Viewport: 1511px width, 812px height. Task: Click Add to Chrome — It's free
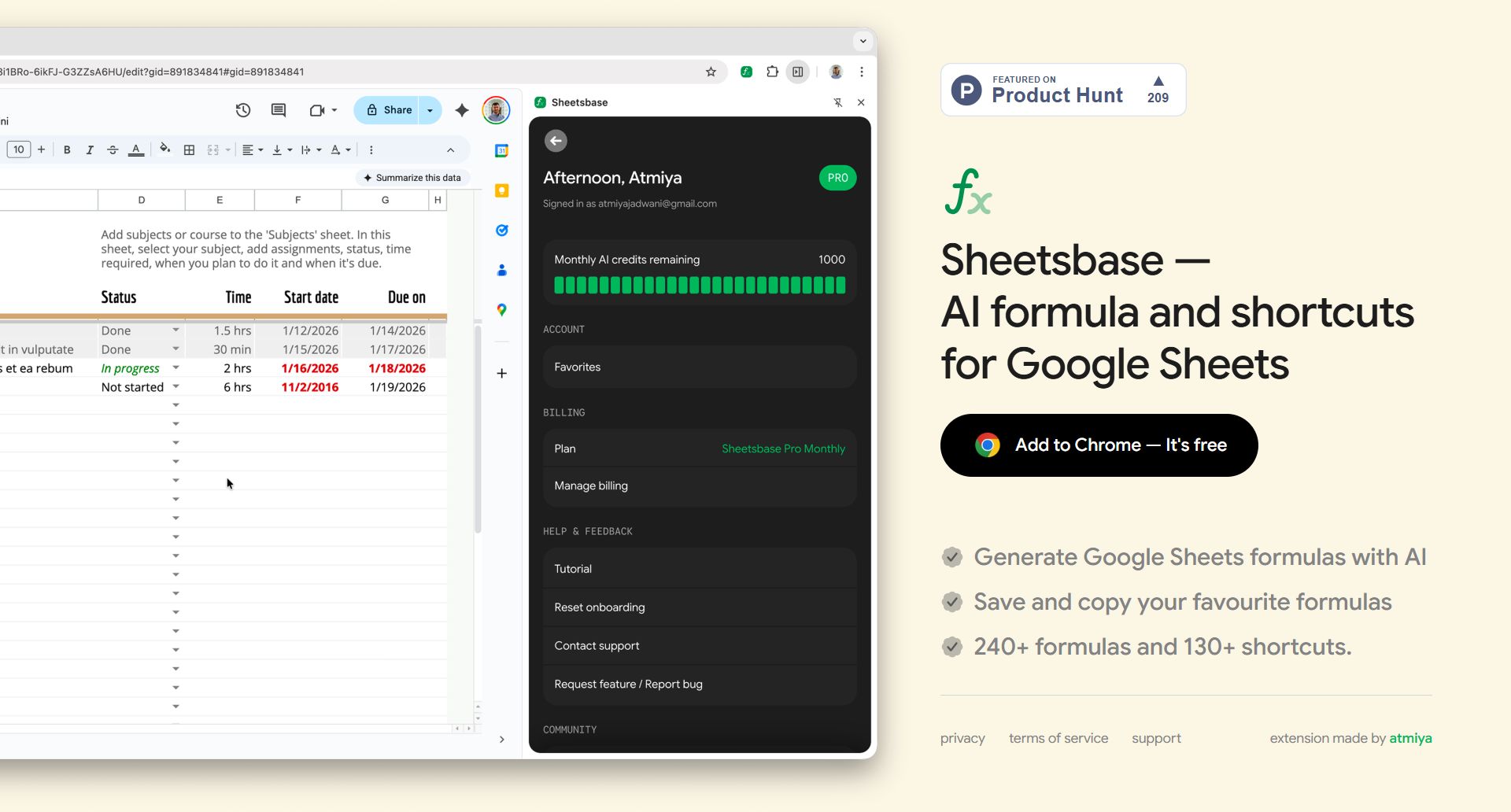pyautogui.click(x=1099, y=445)
